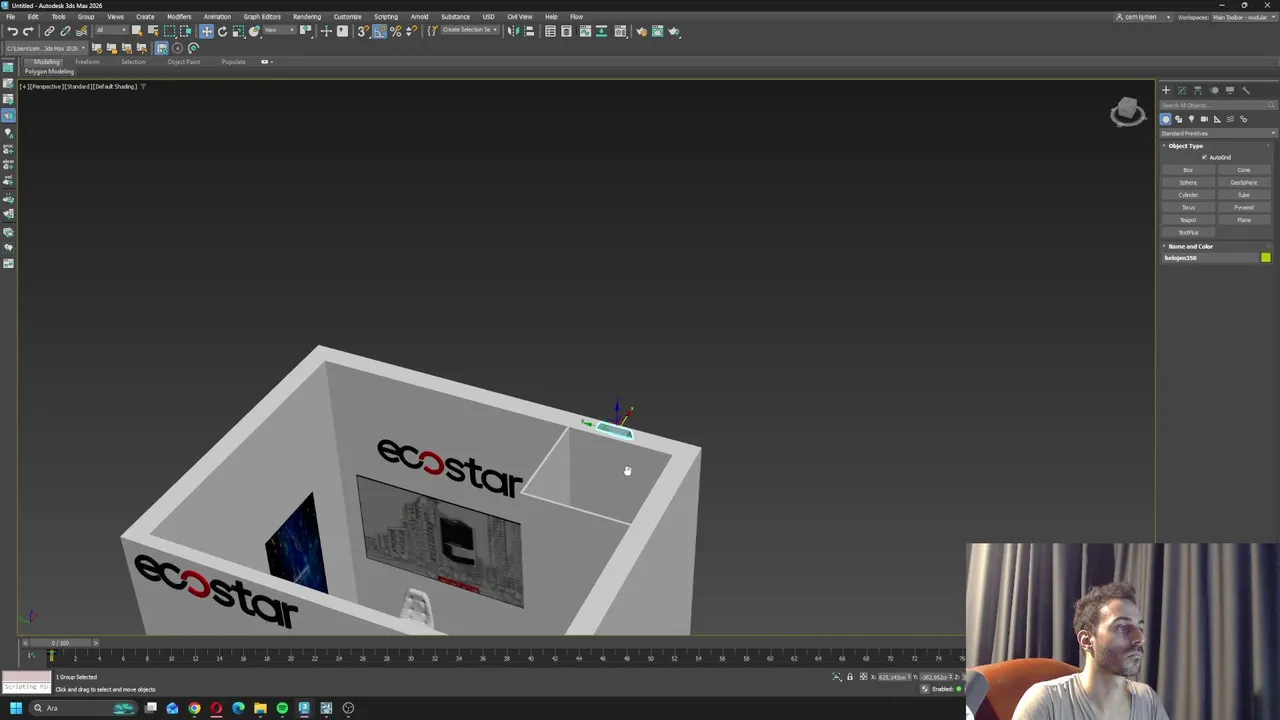Switch to the Freeform ribbon tab

pyautogui.click(x=87, y=62)
